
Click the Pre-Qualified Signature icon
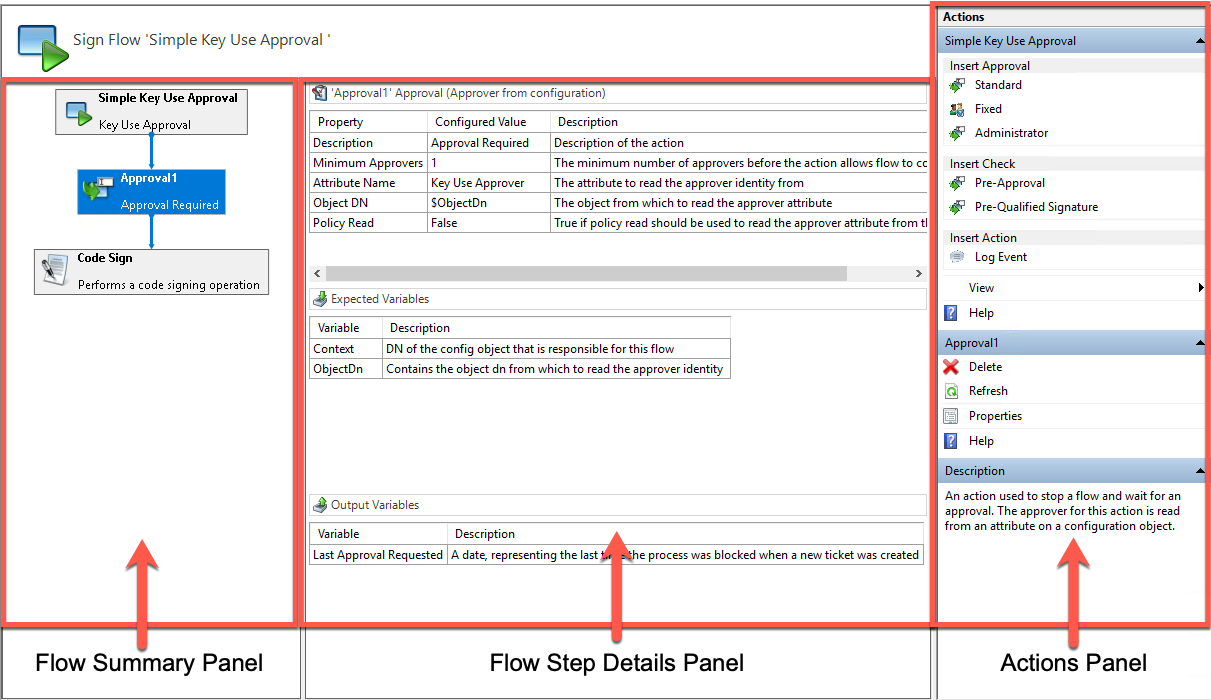point(957,207)
